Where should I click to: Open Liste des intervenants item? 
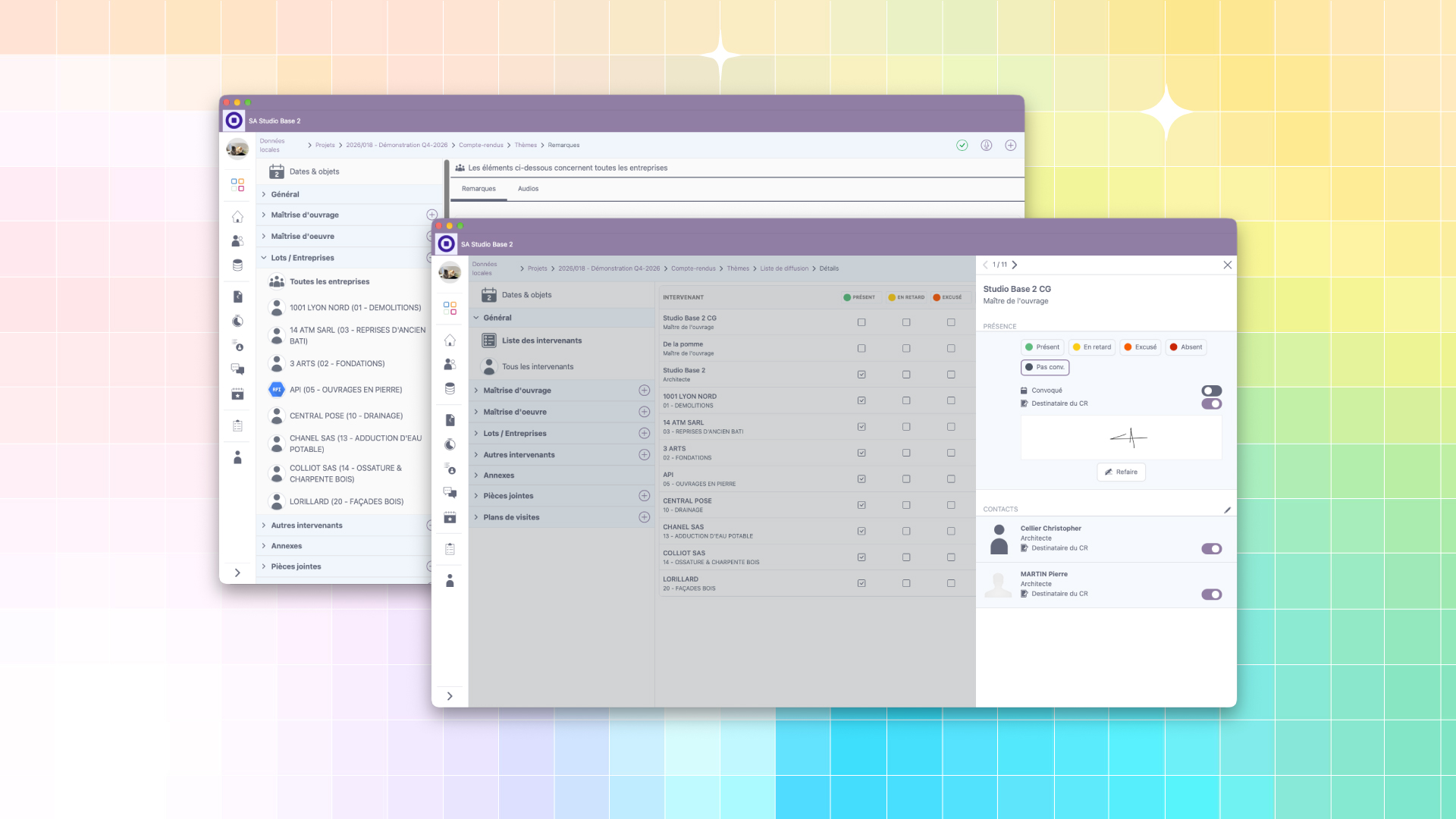(541, 340)
